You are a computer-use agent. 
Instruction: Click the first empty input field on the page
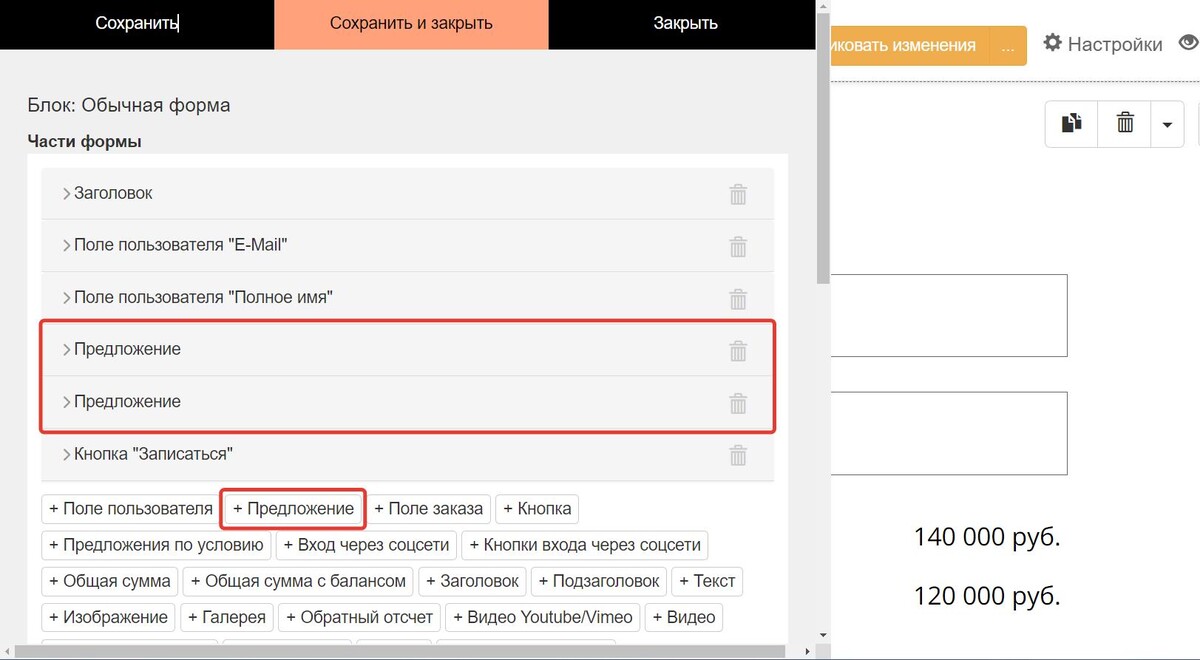click(x=949, y=315)
